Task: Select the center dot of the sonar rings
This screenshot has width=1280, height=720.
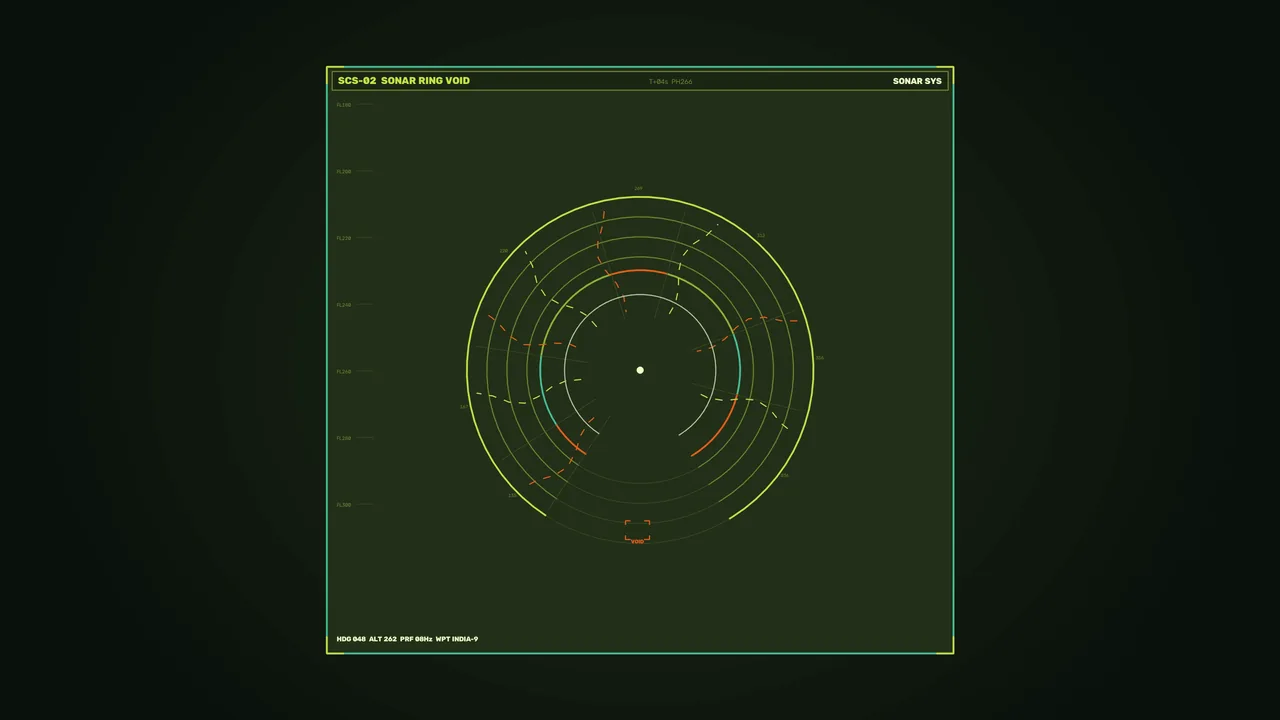Action: pos(640,370)
